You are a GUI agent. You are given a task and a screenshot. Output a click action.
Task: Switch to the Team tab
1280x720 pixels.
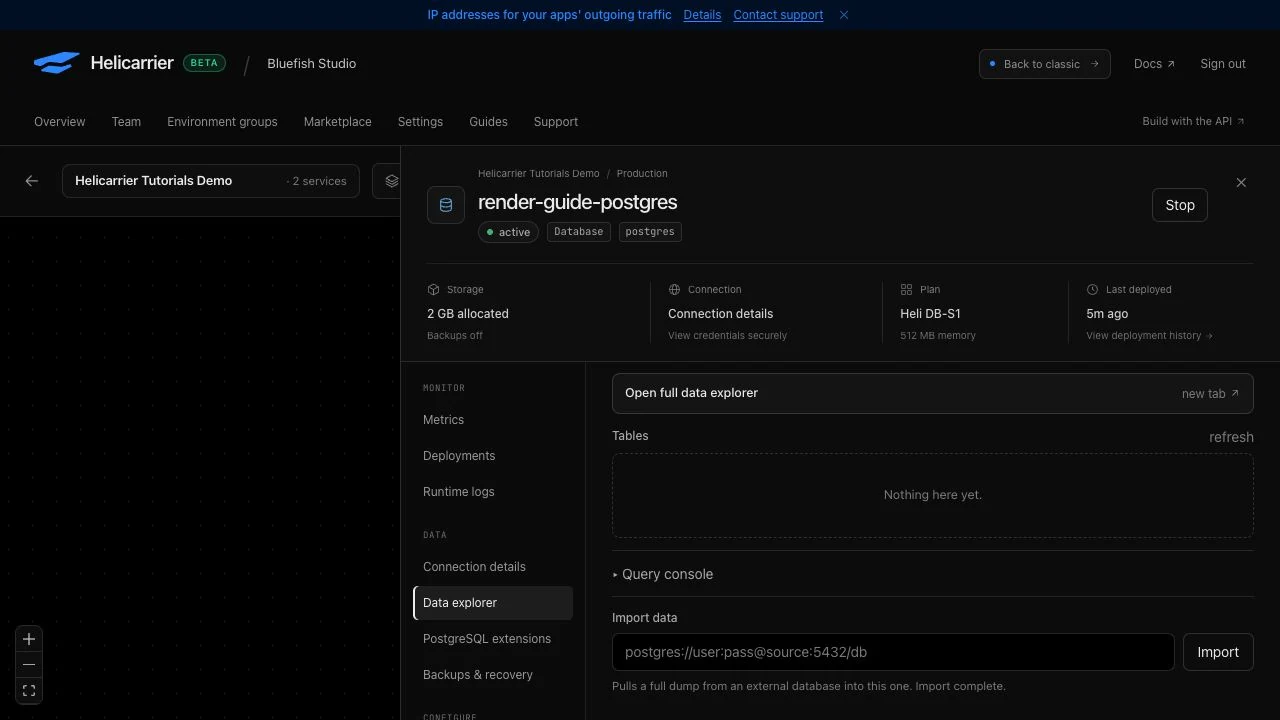[126, 122]
